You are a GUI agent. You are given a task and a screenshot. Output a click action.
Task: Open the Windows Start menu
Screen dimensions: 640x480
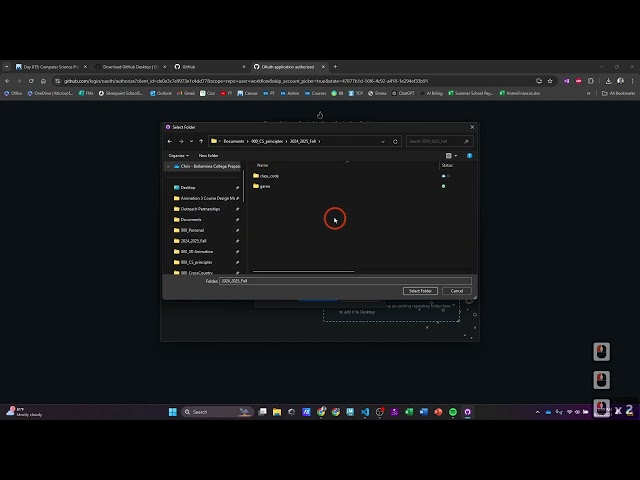pyautogui.click(x=173, y=412)
